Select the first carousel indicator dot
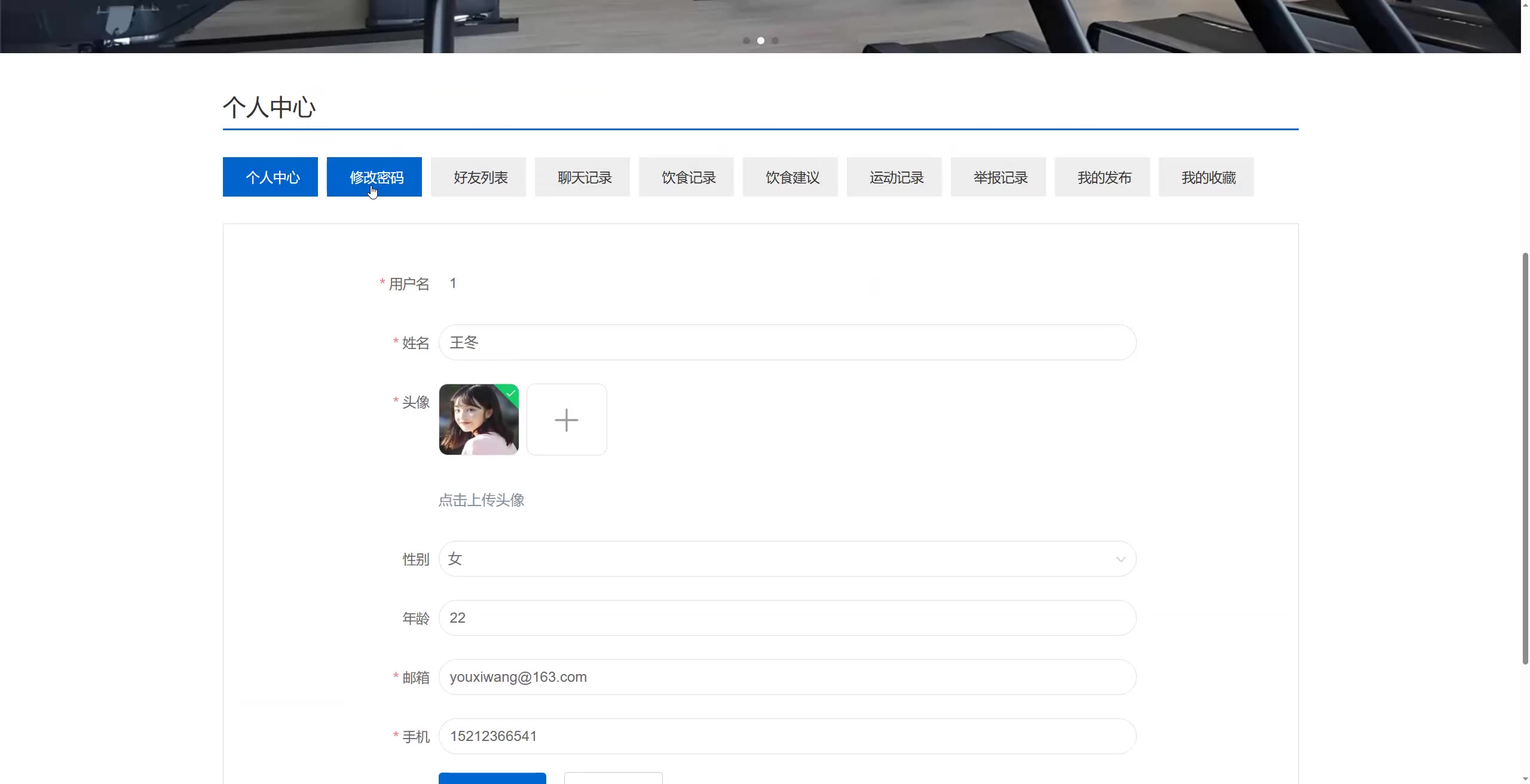1530x784 pixels. (746, 41)
